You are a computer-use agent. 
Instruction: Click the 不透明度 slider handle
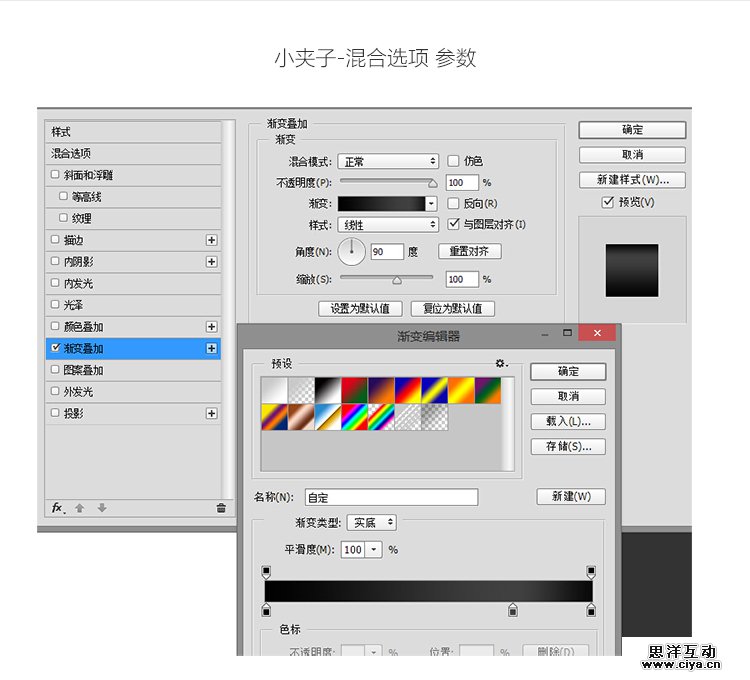click(x=432, y=184)
